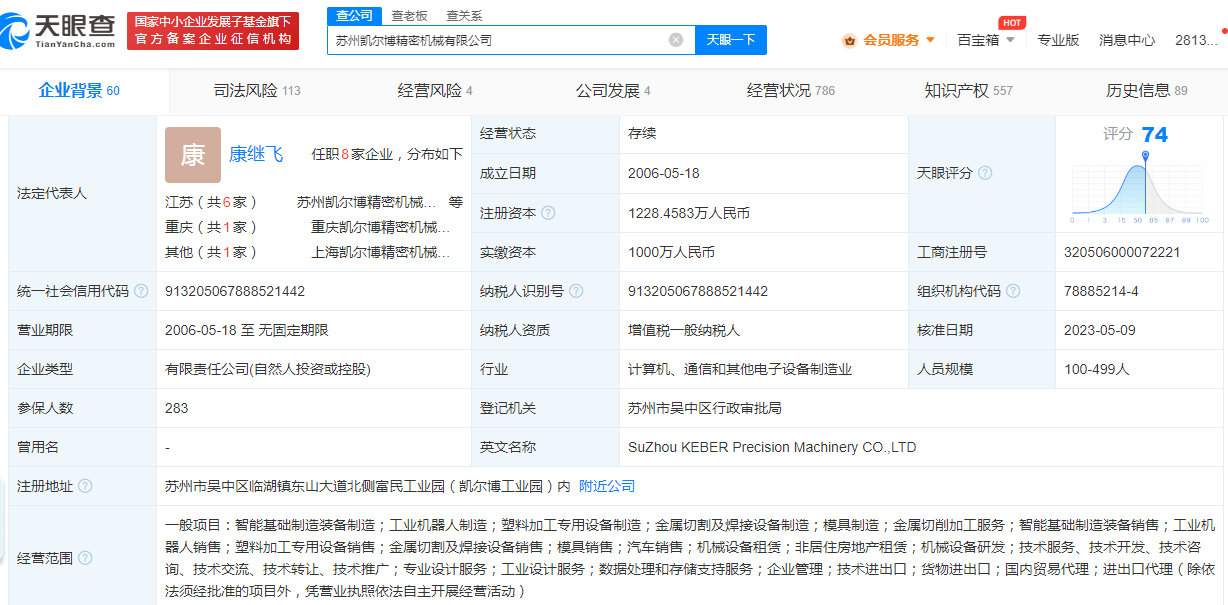Click the 天眼一下 search button
1228x605 pixels.
731,40
